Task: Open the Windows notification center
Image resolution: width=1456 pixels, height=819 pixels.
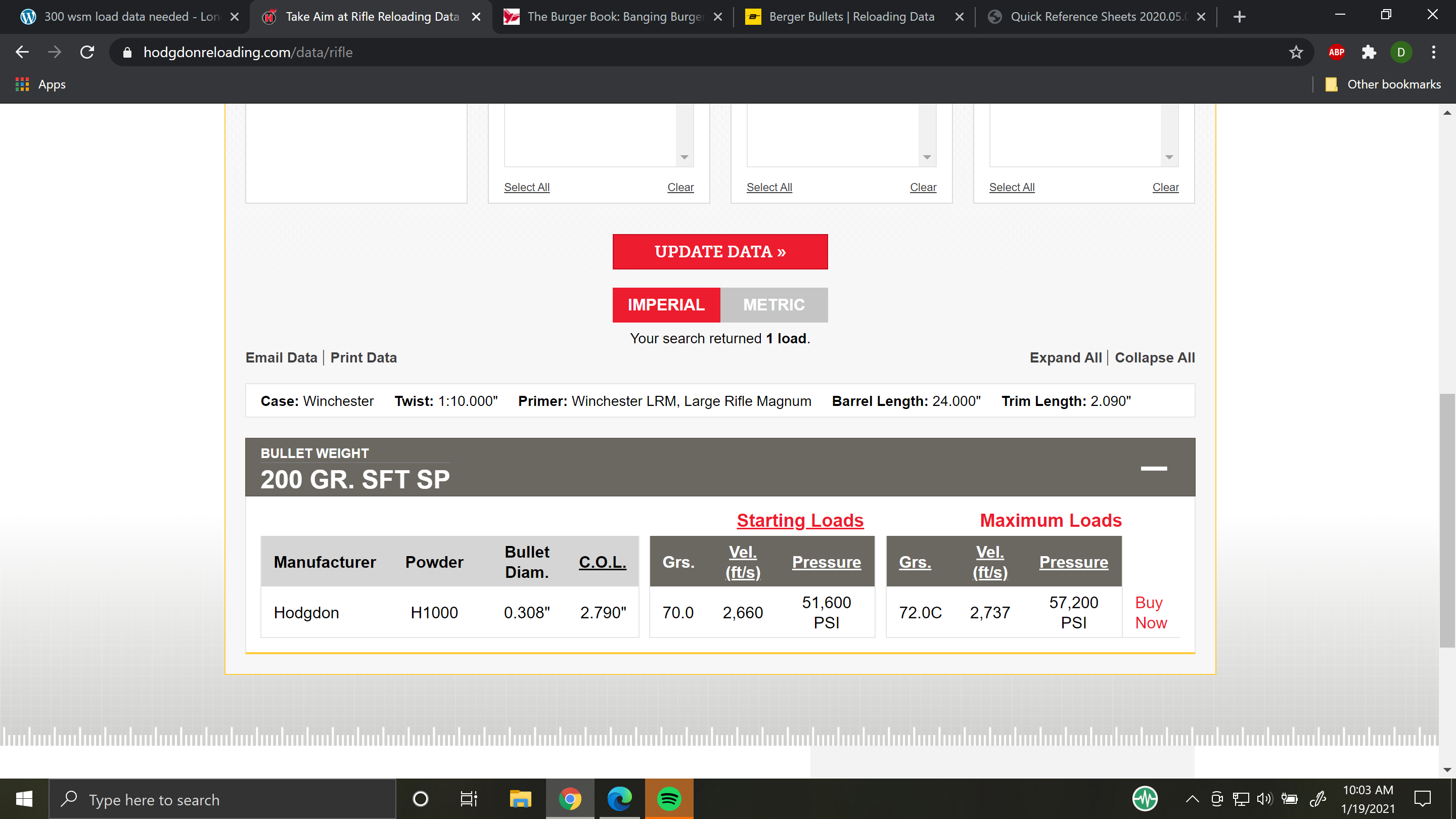Action: 1422,799
